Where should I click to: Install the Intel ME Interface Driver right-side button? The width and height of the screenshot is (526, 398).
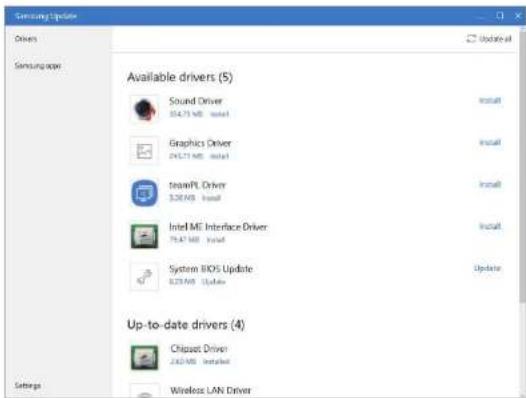[490, 226]
